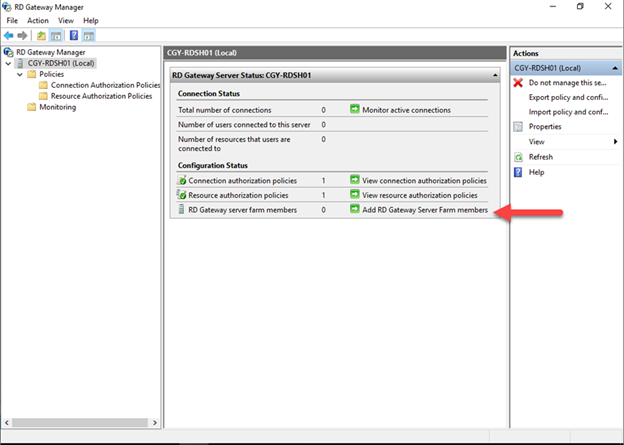Viewport: 624px width, 445px height.
Task: Click the CGY-RDSH01 server icon in tree
Action: pyautogui.click(x=20, y=63)
